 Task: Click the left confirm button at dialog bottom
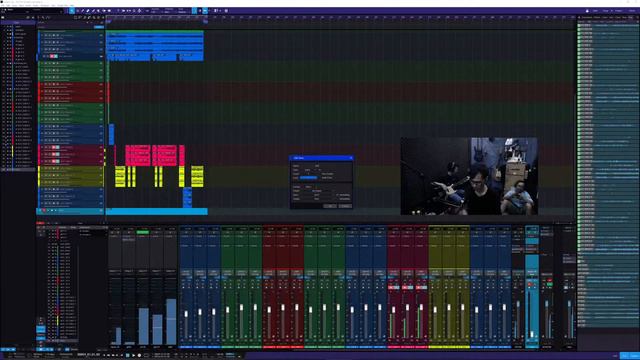coord(330,206)
